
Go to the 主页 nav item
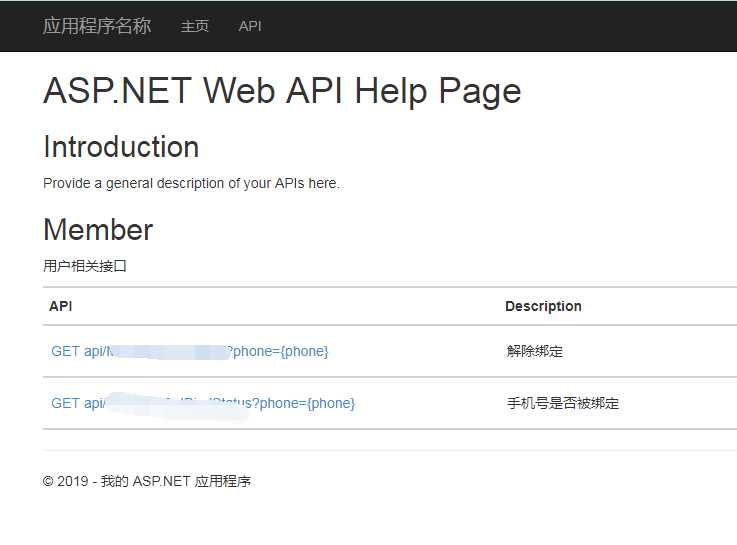pyautogui.click(x=195, y=26)
